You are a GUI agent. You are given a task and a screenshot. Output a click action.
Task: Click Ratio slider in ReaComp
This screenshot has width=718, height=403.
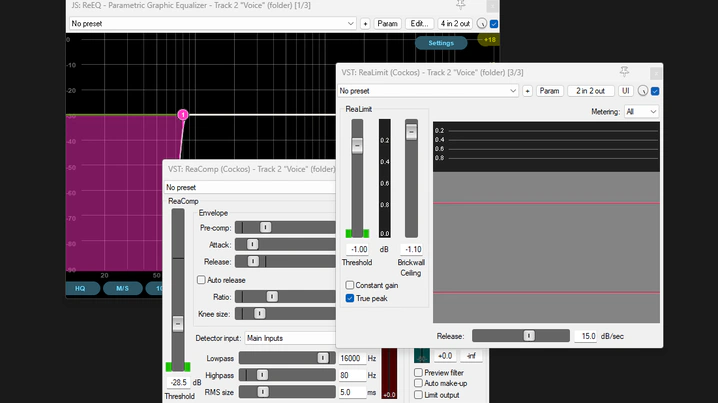click(285, 297)
